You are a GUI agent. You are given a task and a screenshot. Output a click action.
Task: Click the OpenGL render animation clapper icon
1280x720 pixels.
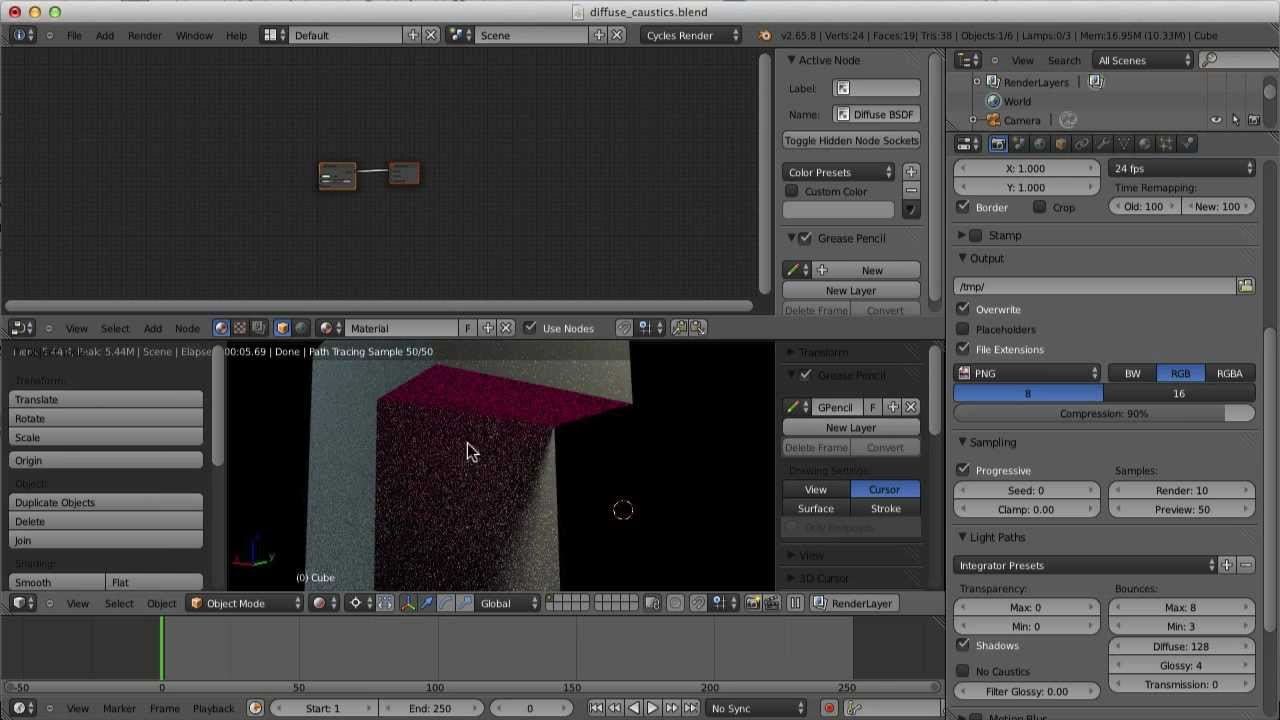pyautogui.click(x=771, y=603)
